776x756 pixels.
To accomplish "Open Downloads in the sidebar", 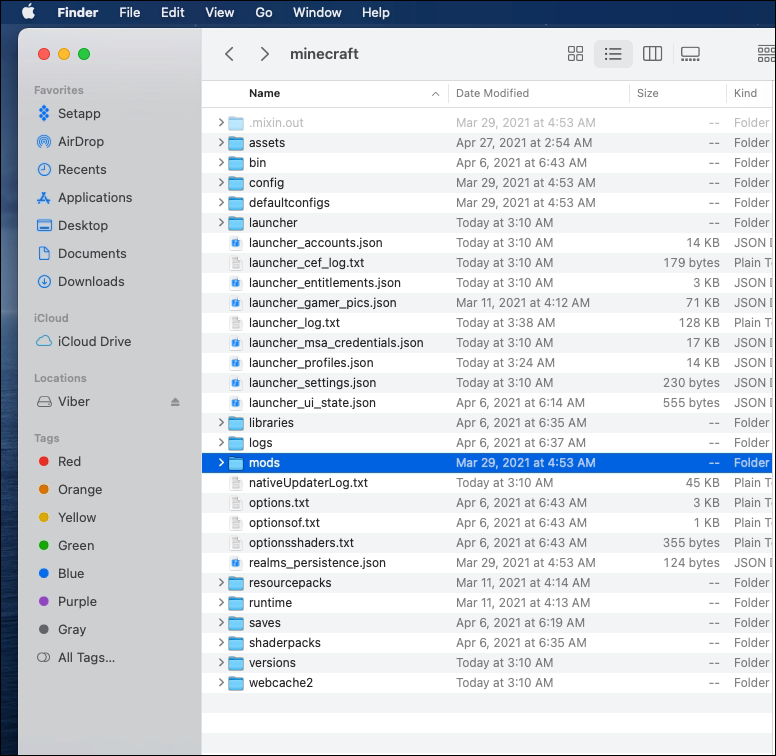I will coord(90,282).
